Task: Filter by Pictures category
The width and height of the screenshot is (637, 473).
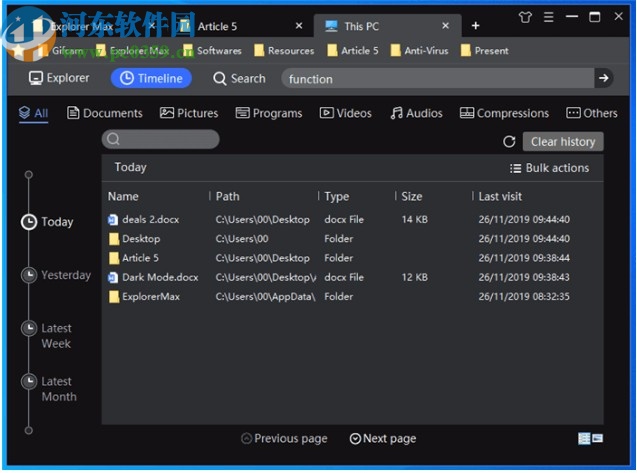Action: pyautogui.click(x=189, y=113)
